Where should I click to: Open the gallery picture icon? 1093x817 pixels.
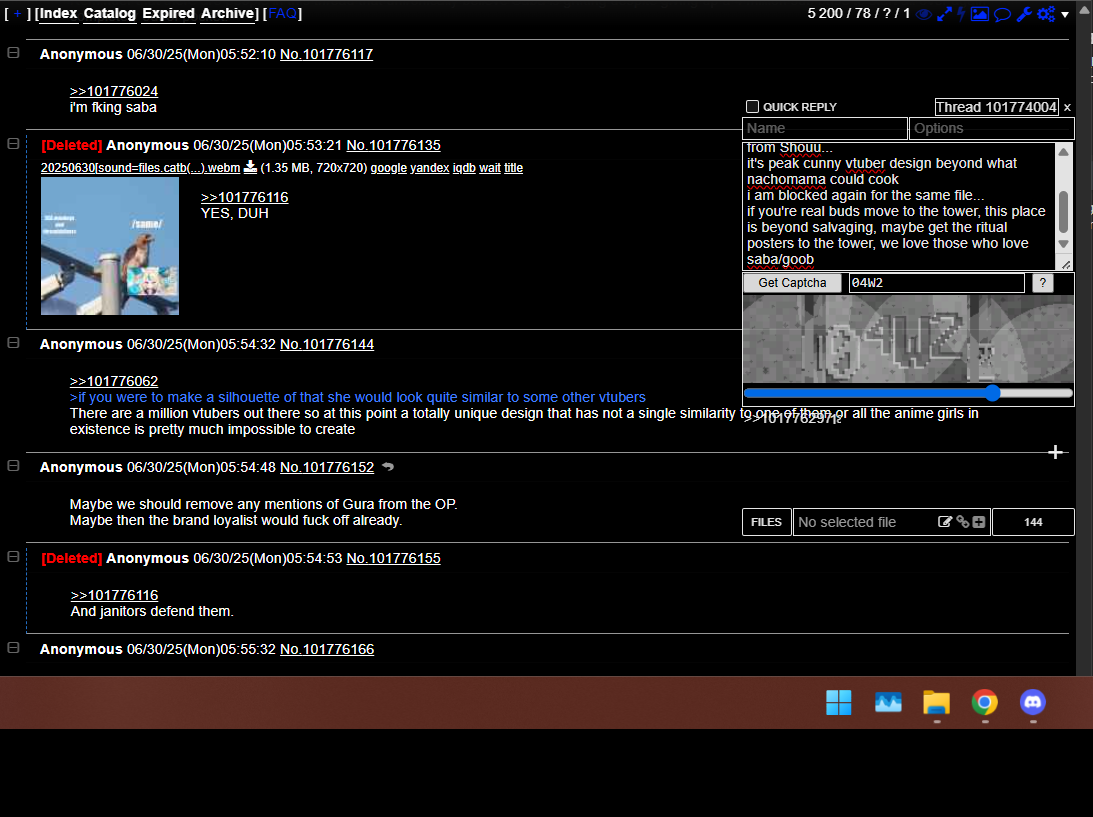[979, 14]
